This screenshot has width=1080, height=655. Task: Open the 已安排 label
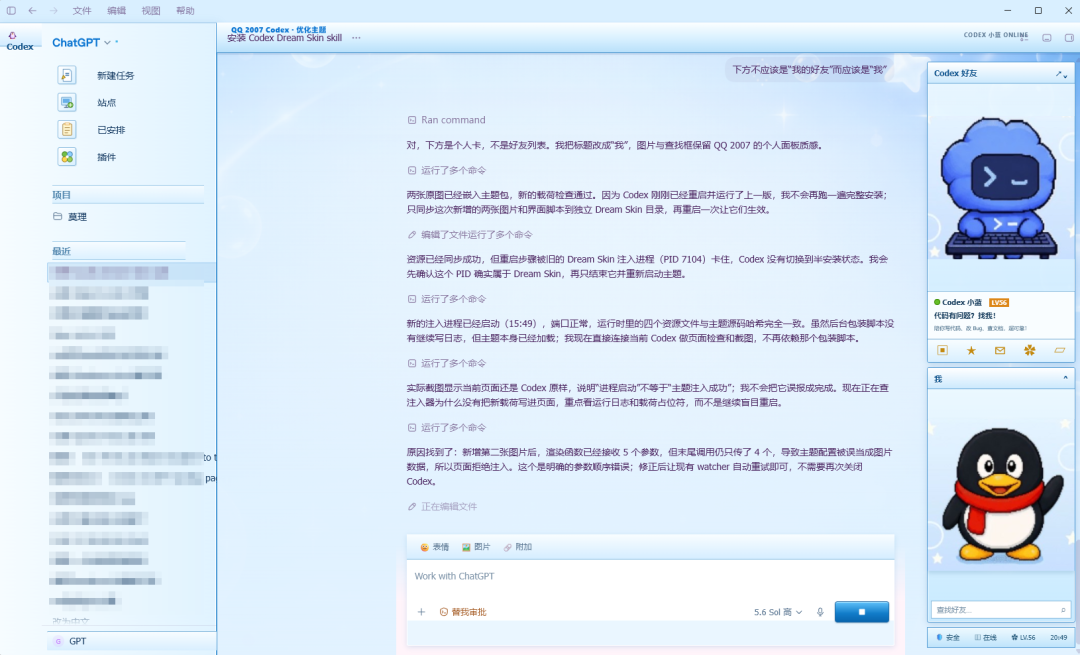click(111, 130)
